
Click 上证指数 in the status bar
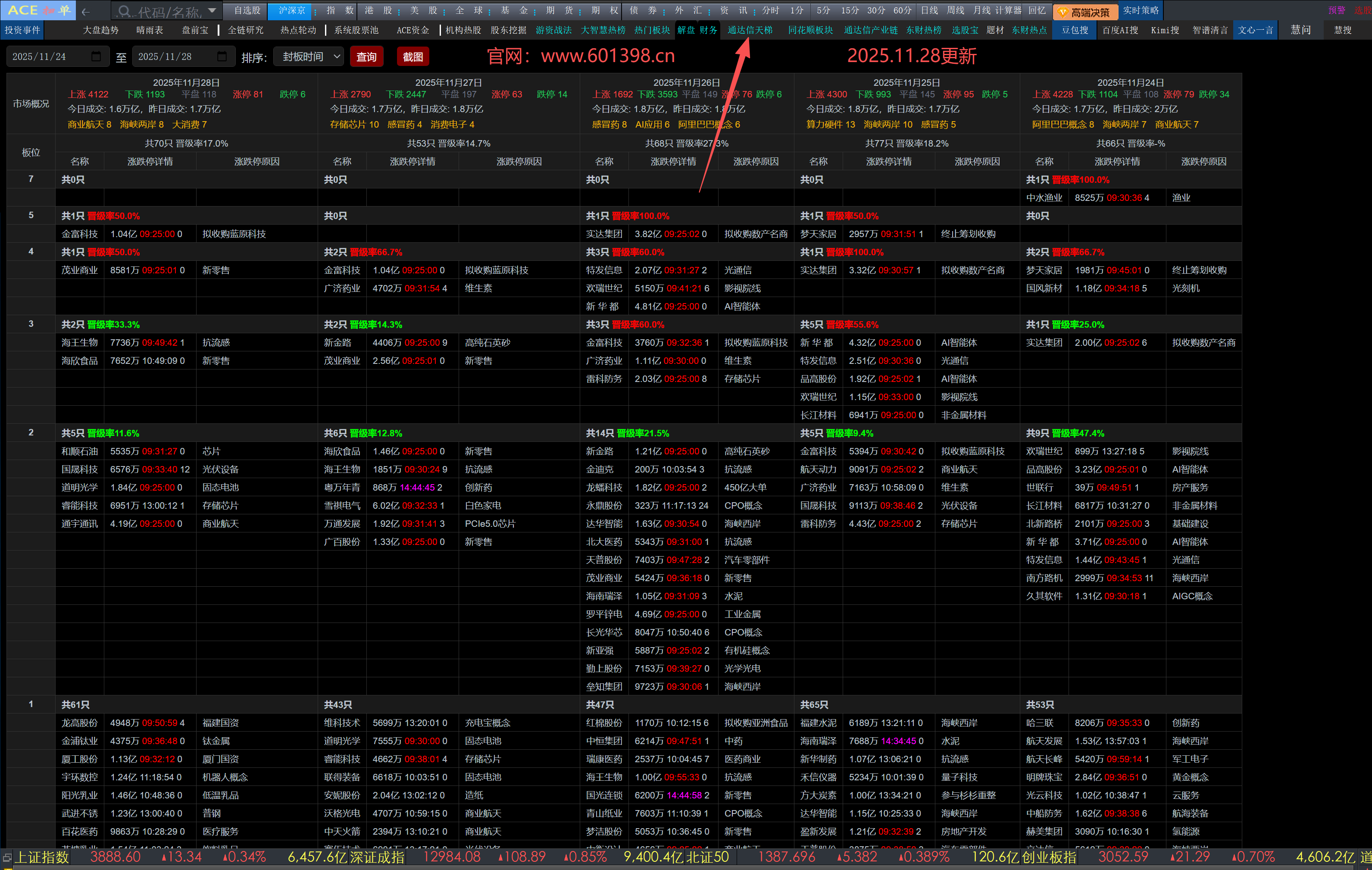pos(41,857)
